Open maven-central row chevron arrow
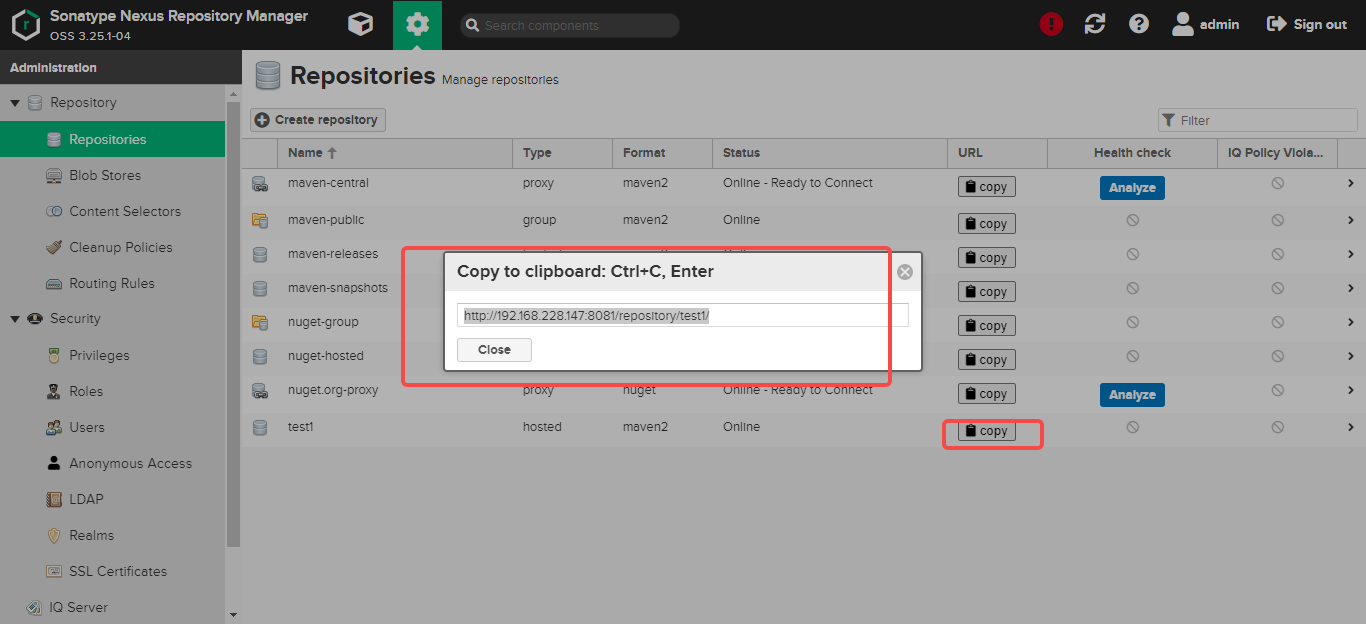Image resolution: width=1366 pixels, height=624 pixels. pyautogui.click(x=1350, y=184)
